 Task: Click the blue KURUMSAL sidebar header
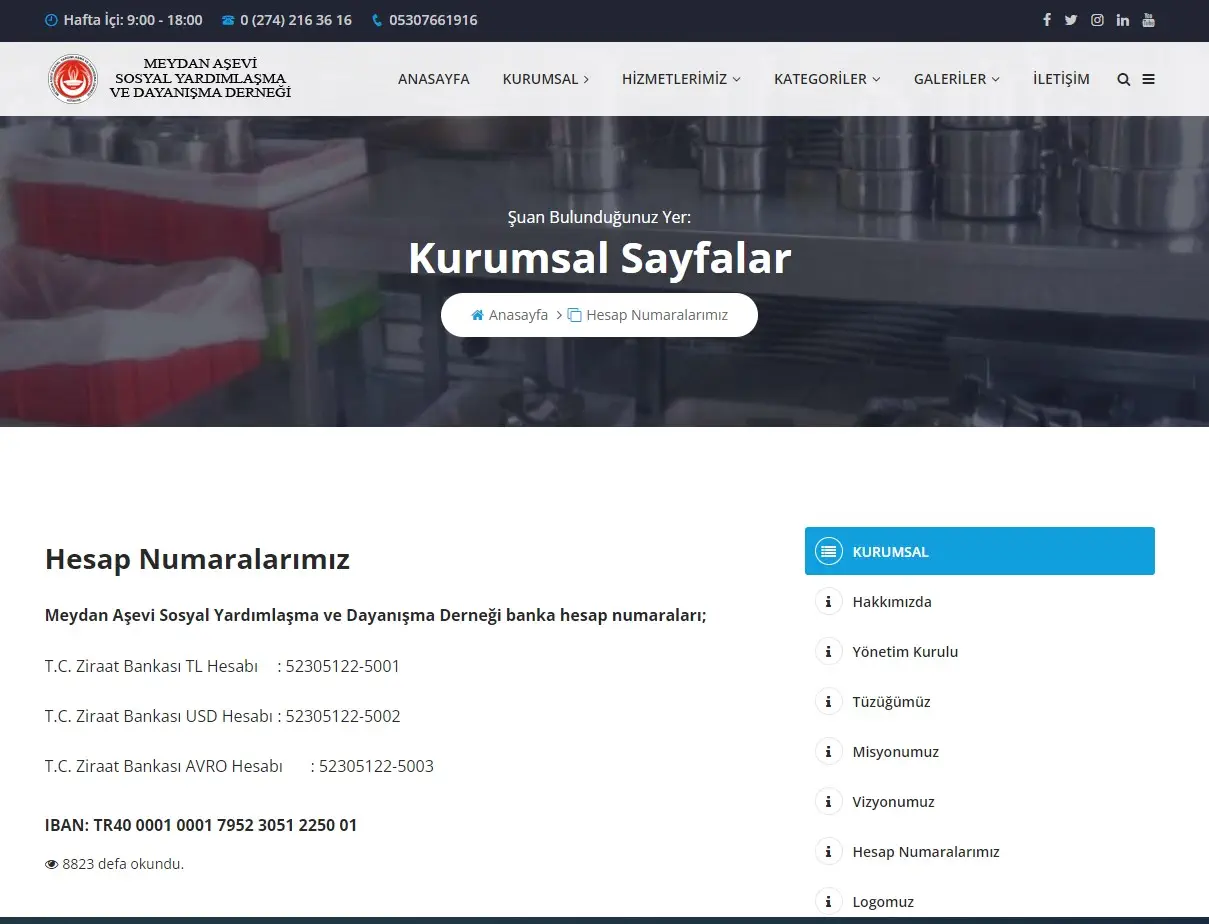click(979, 551)
